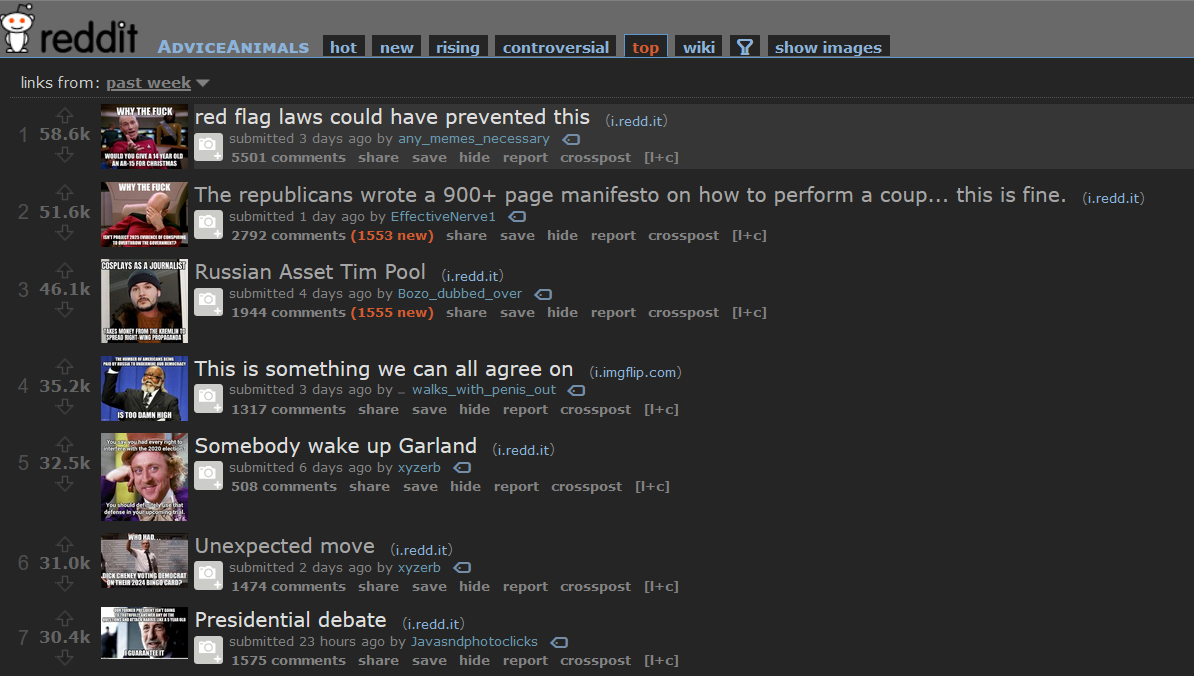1194x676 pixels.
Task: Hide the 'Unexpected move' post
Action: pyautogui.click(x=474, y=587)
